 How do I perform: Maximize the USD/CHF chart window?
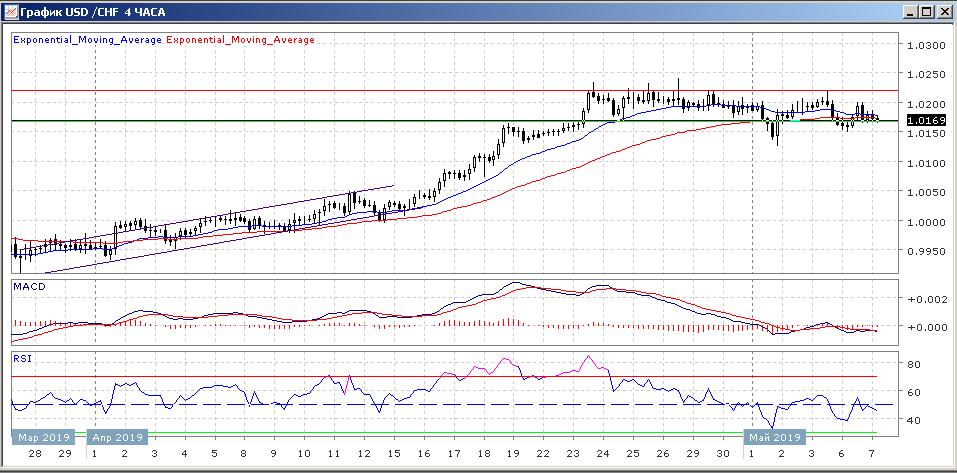[927, 11]
